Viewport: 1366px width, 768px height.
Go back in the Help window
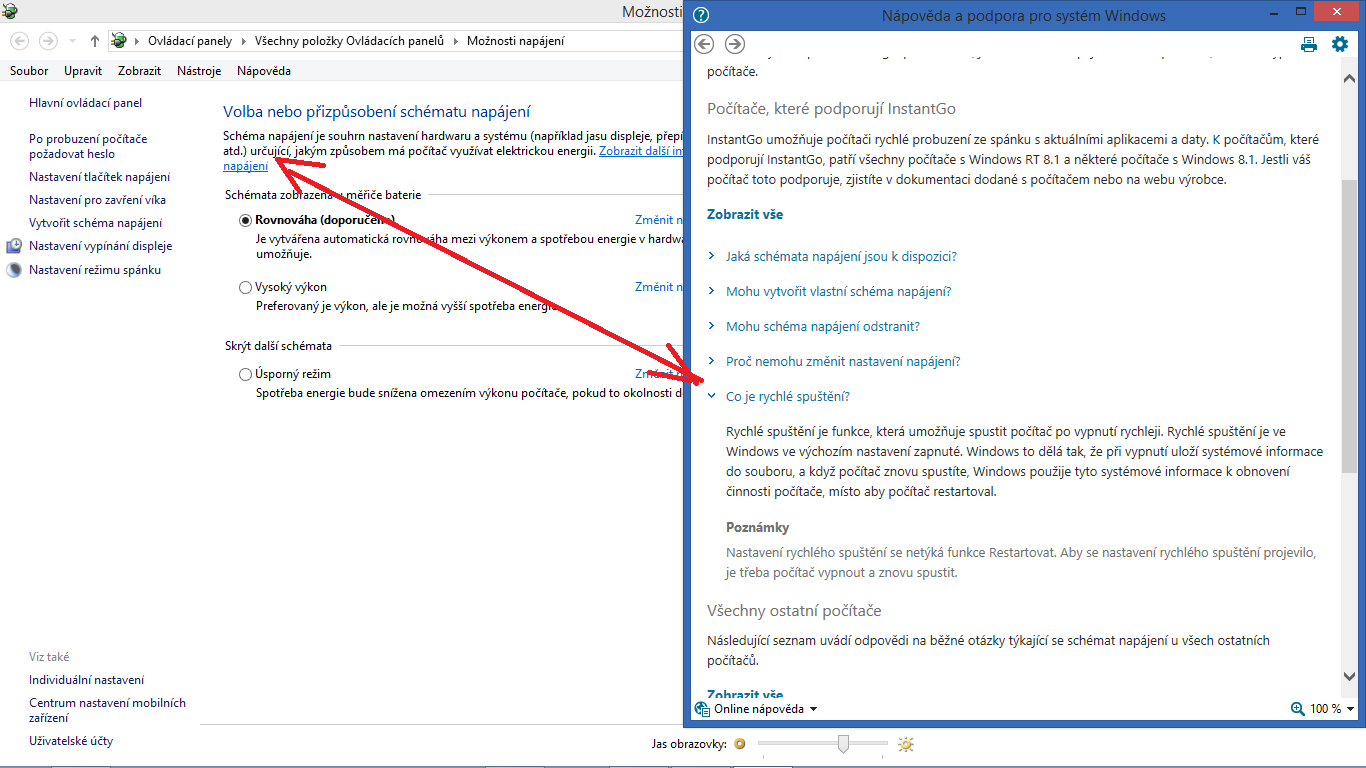[x=704, y=44]
